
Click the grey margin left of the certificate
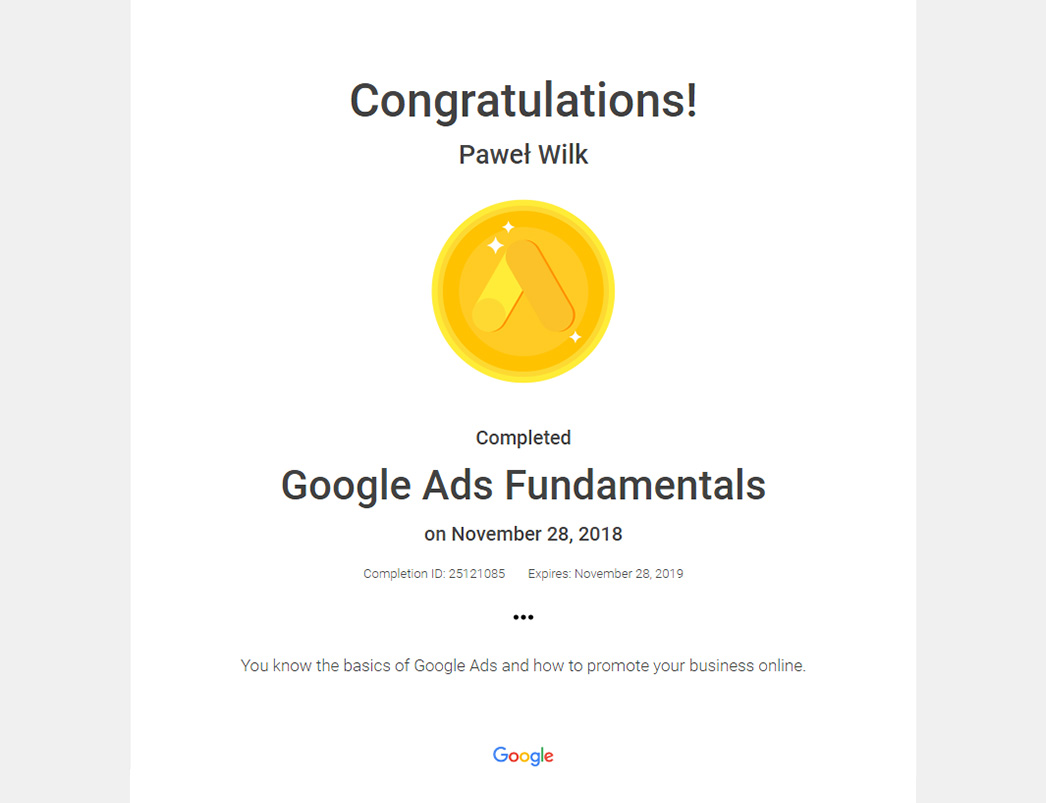pos(65,402)
